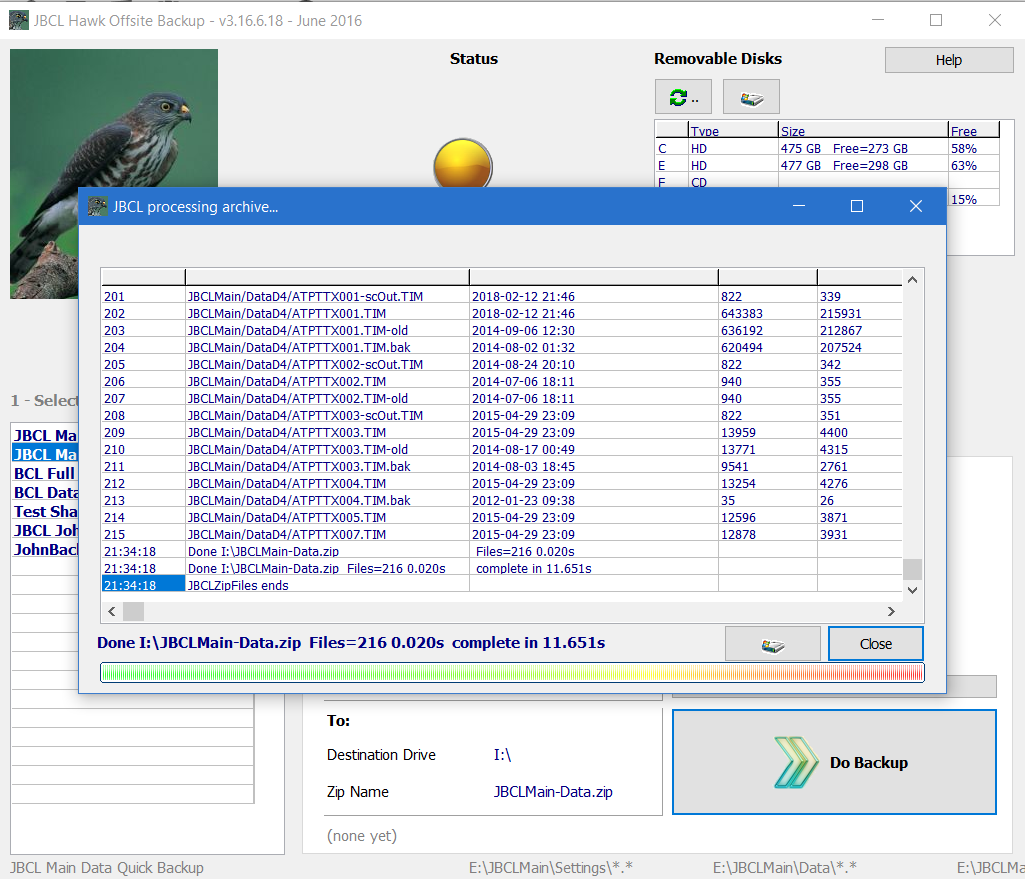Open the Help button
Image resolution: width=1025 pixels, height=879 pixels.
point(948,60)
